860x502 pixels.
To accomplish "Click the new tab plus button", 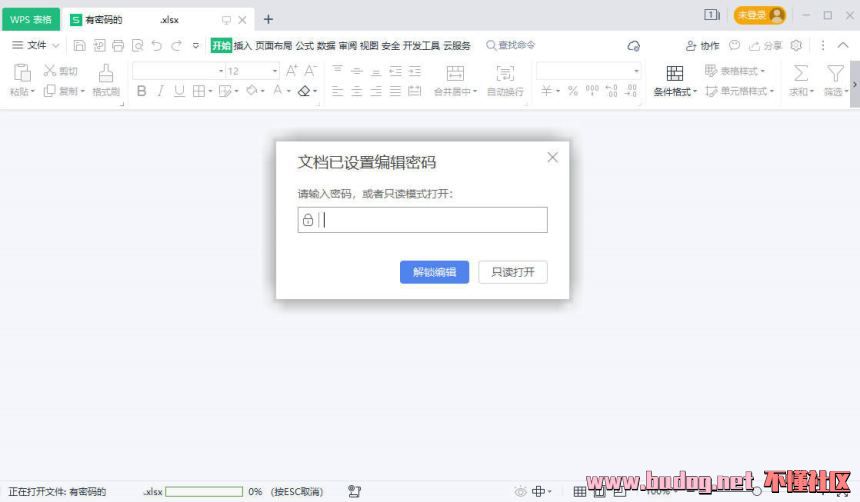I will click(x=268, y=19).
